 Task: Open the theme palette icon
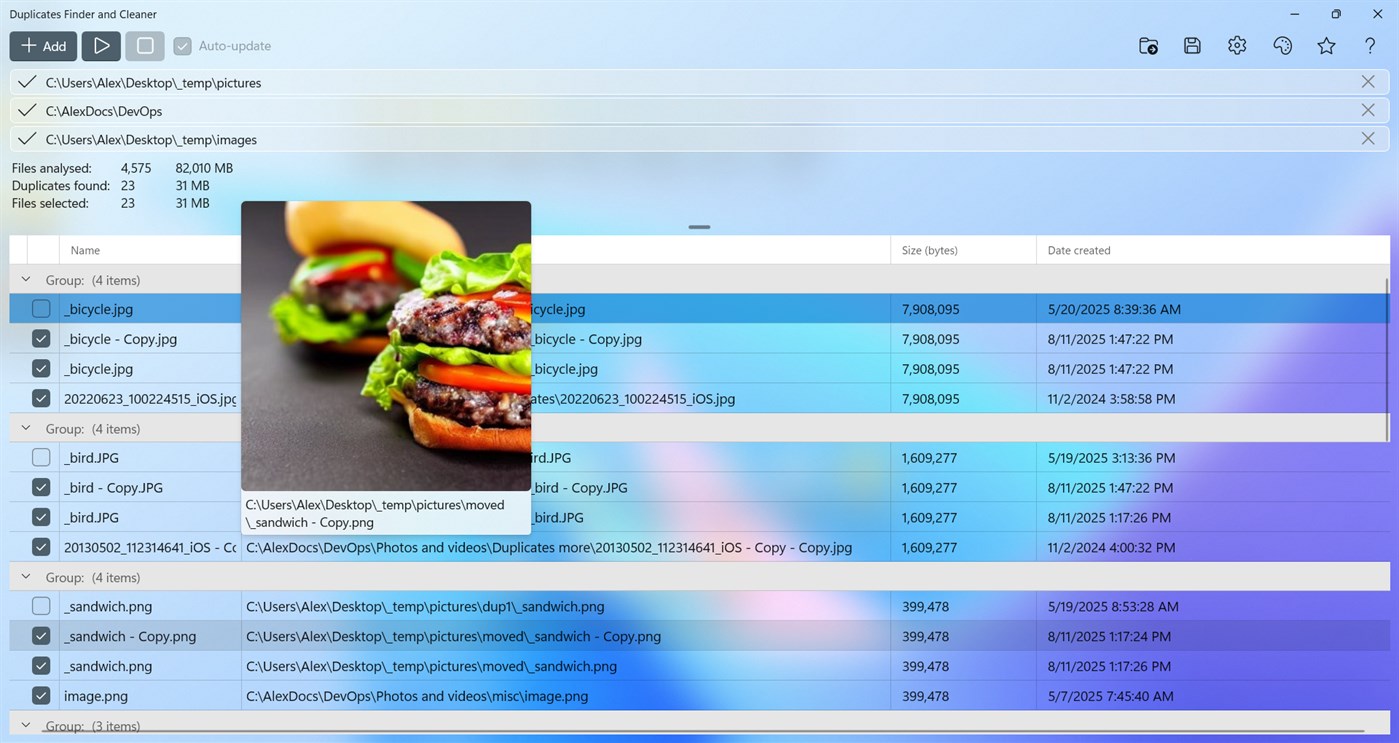[1282, 45]
